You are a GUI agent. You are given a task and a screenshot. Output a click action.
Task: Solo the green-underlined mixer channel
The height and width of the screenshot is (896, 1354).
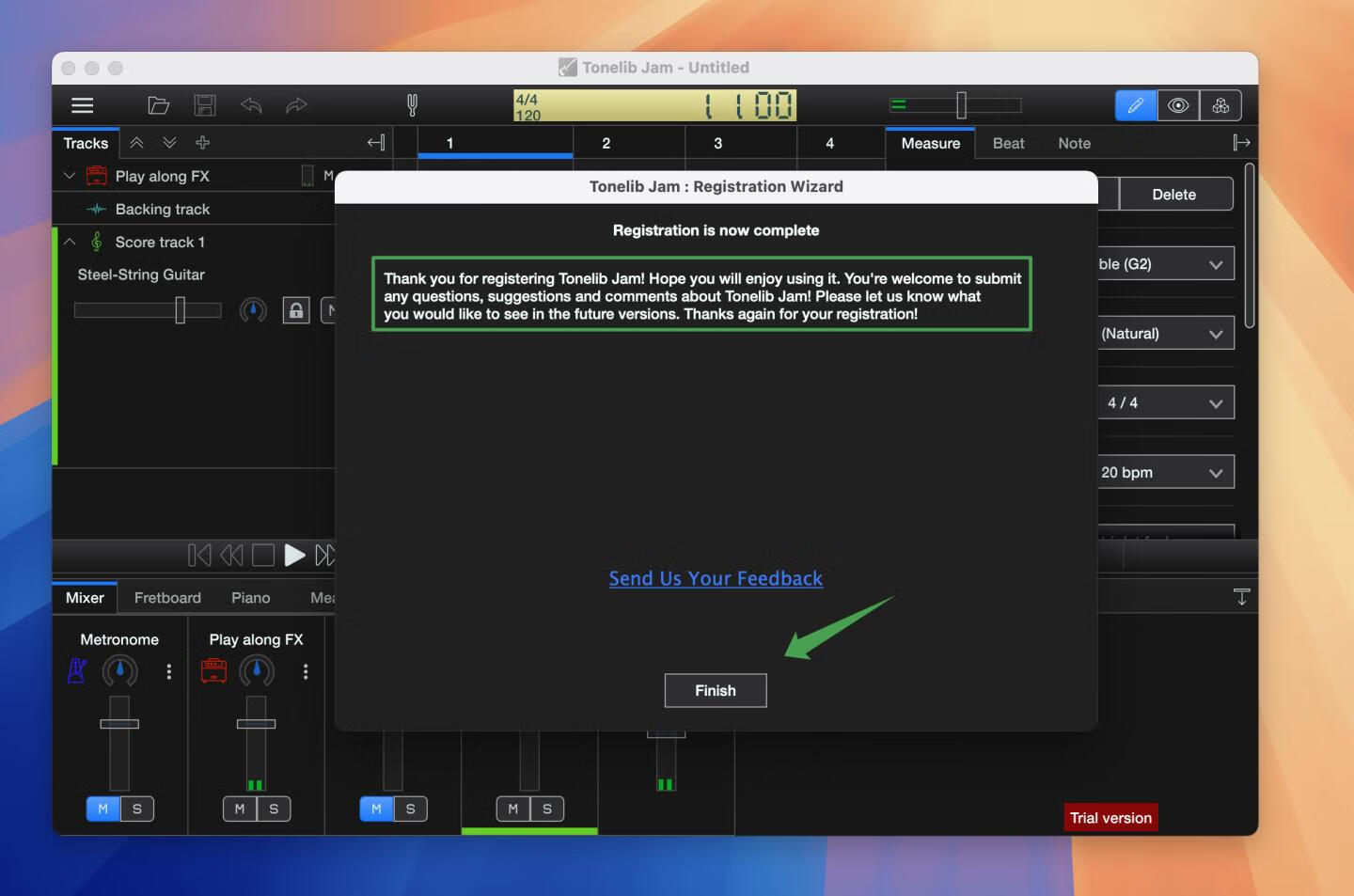547,809
